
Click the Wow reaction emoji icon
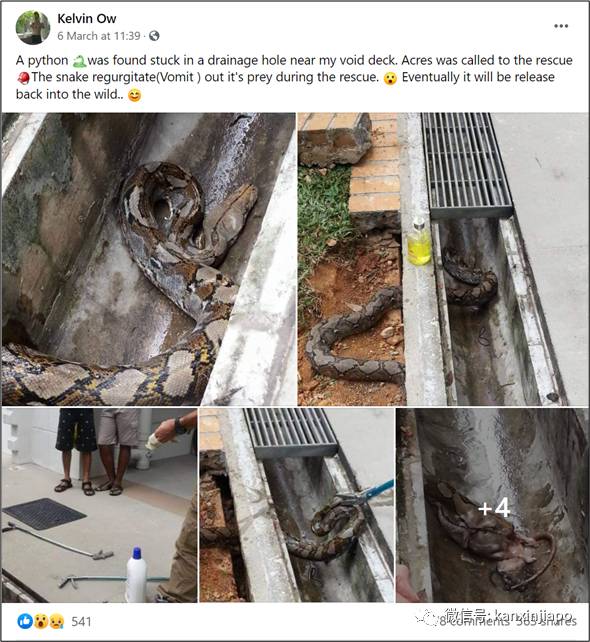tap(40, 622)
